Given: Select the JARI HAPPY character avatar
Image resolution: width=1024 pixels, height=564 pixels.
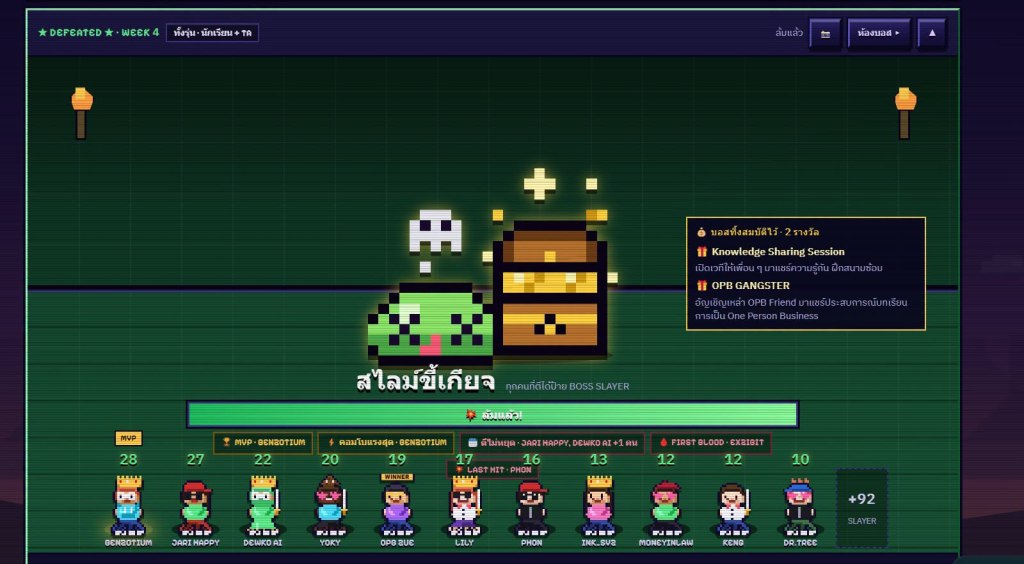Looking at the screenshot, I should tap(196, 507).
